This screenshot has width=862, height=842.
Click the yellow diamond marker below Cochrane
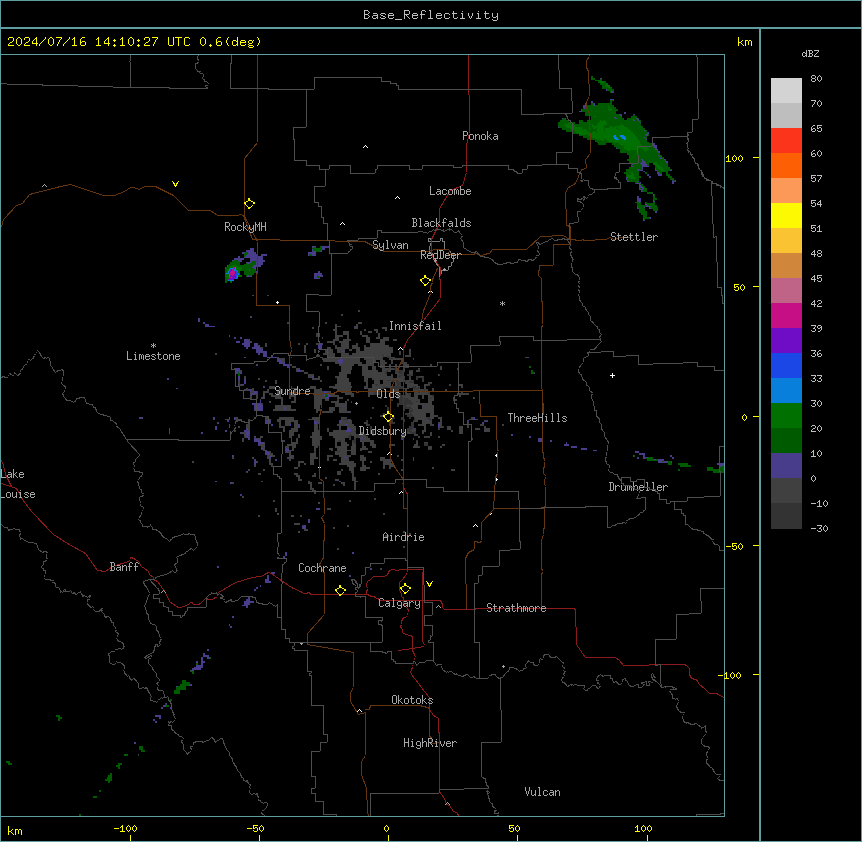click(x=340, y=590)
